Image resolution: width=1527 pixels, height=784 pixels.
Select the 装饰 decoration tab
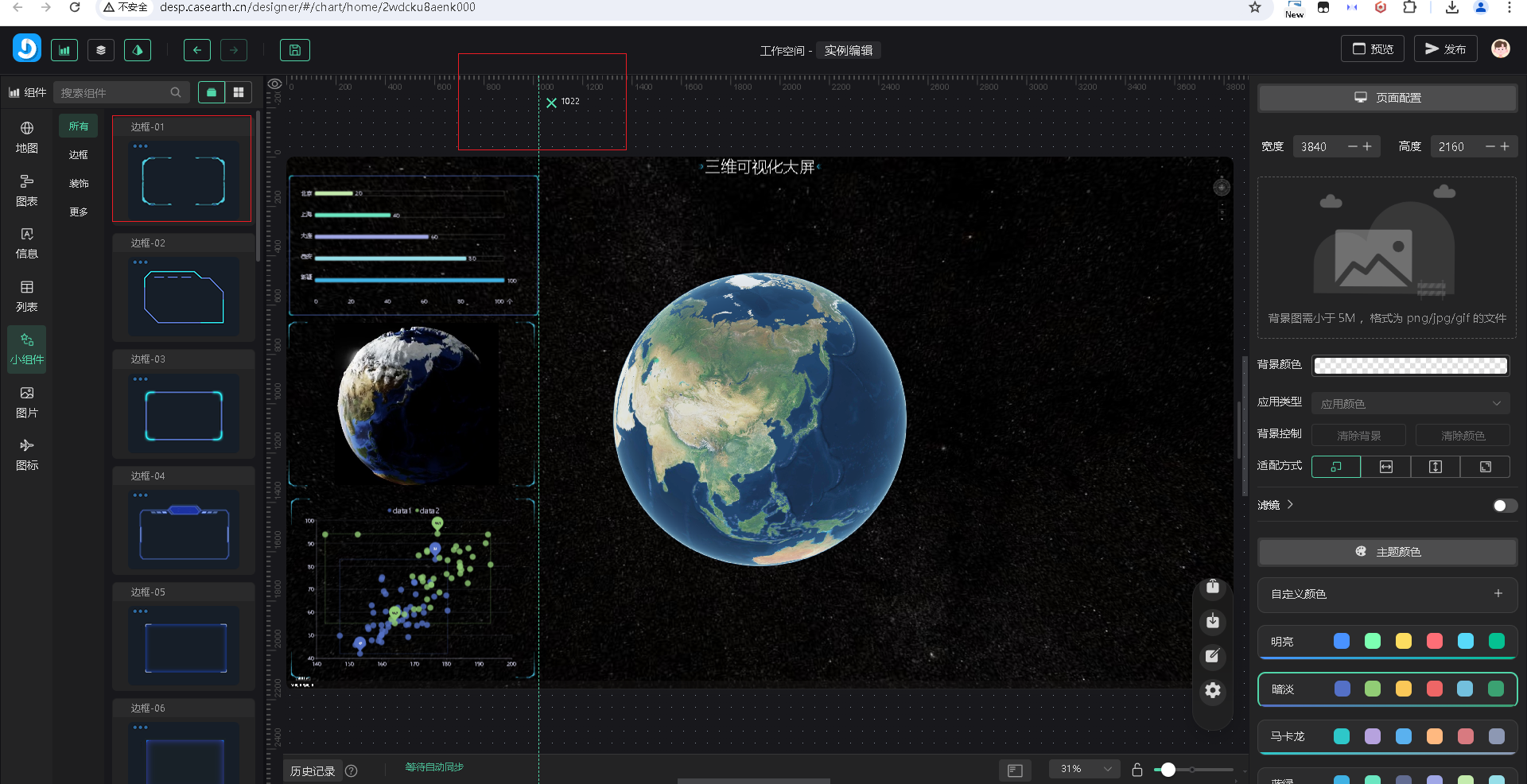[79, 184]
